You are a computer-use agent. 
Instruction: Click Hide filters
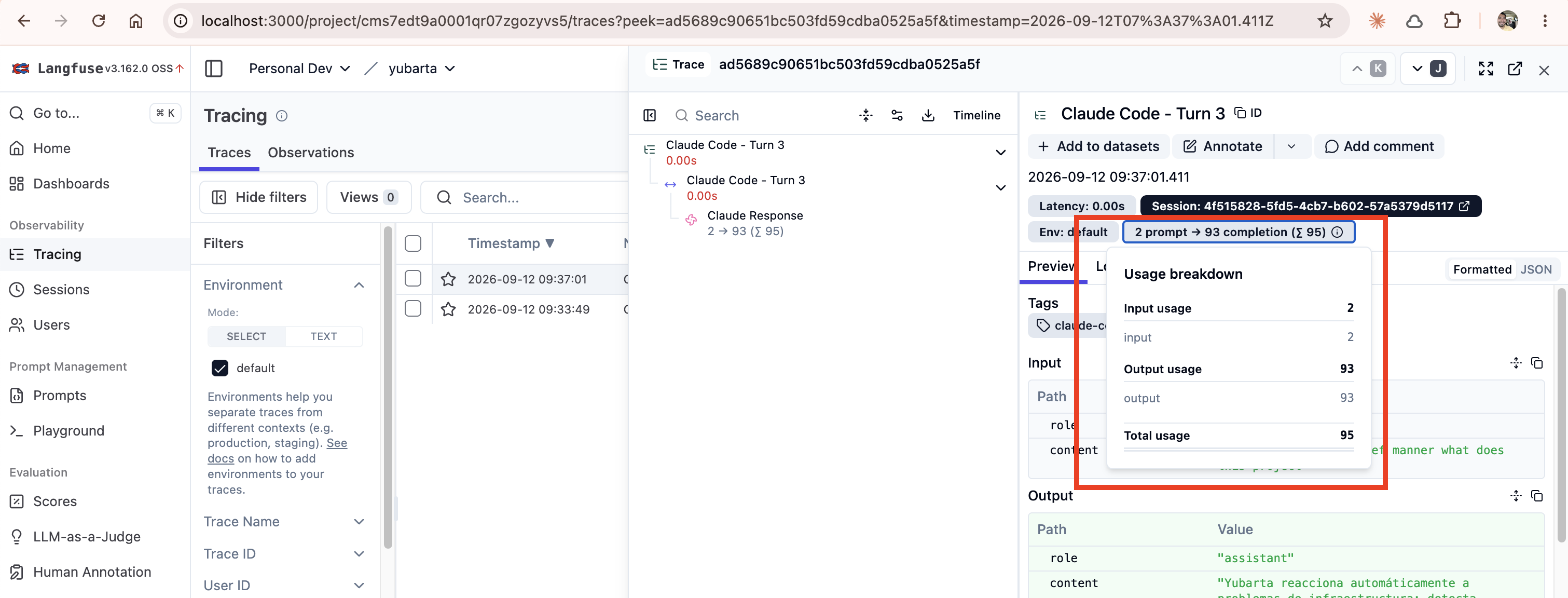259,197
